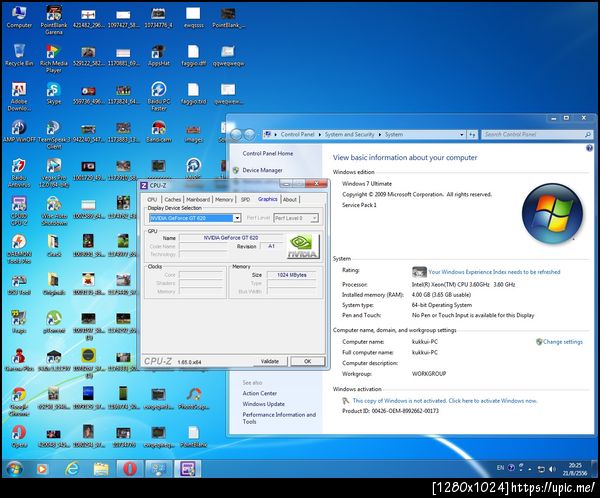Go to Control Panel Home
600x498 pixels.
pyautogui.click(x=268, y=153)
